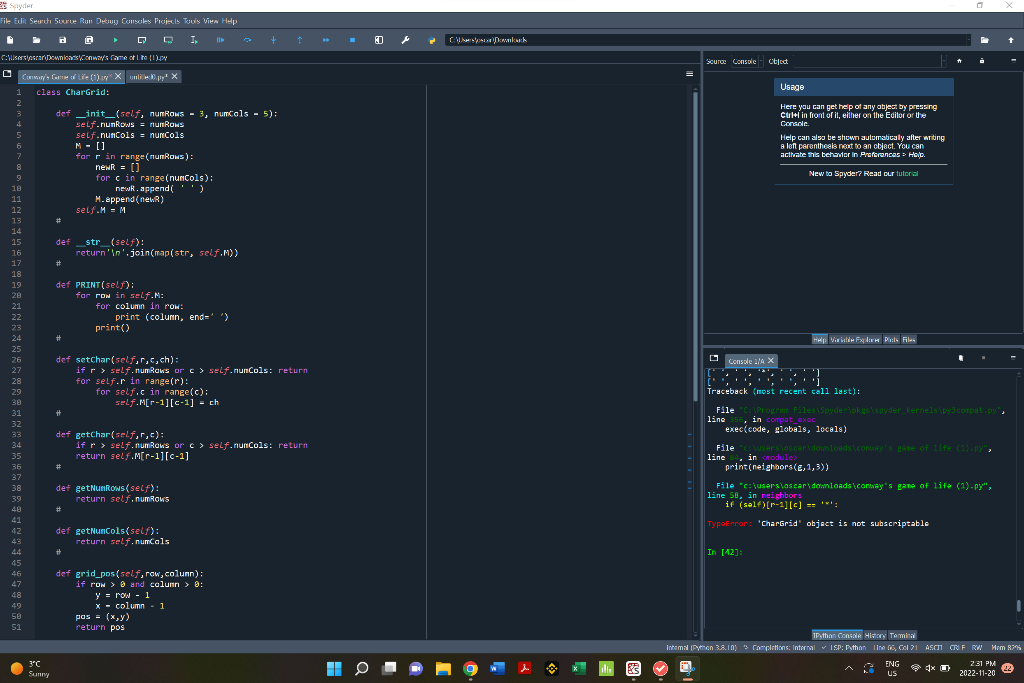Close the untitled0.py editor tab

click(175, 76)
